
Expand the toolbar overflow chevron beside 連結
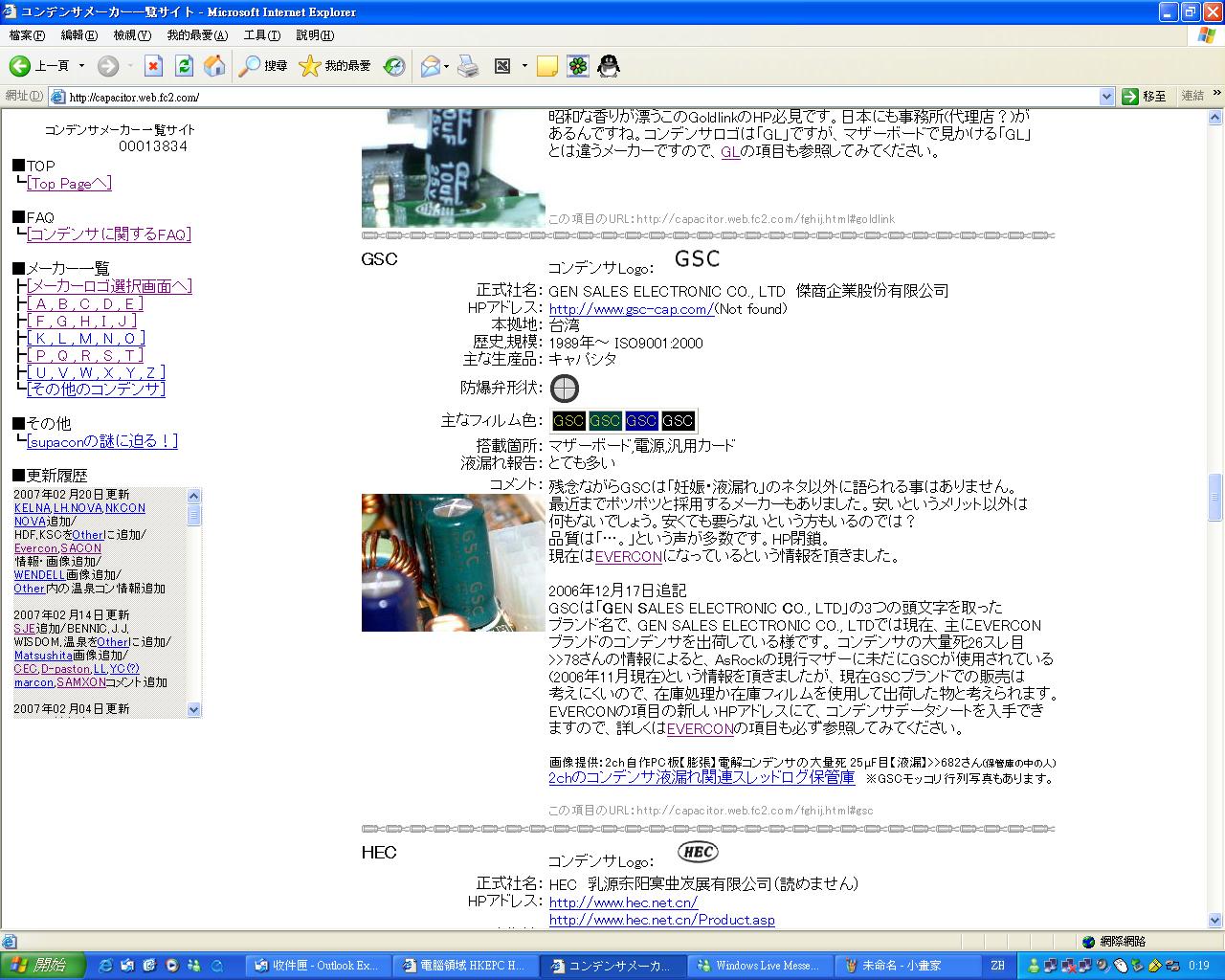coord(1217,95)
